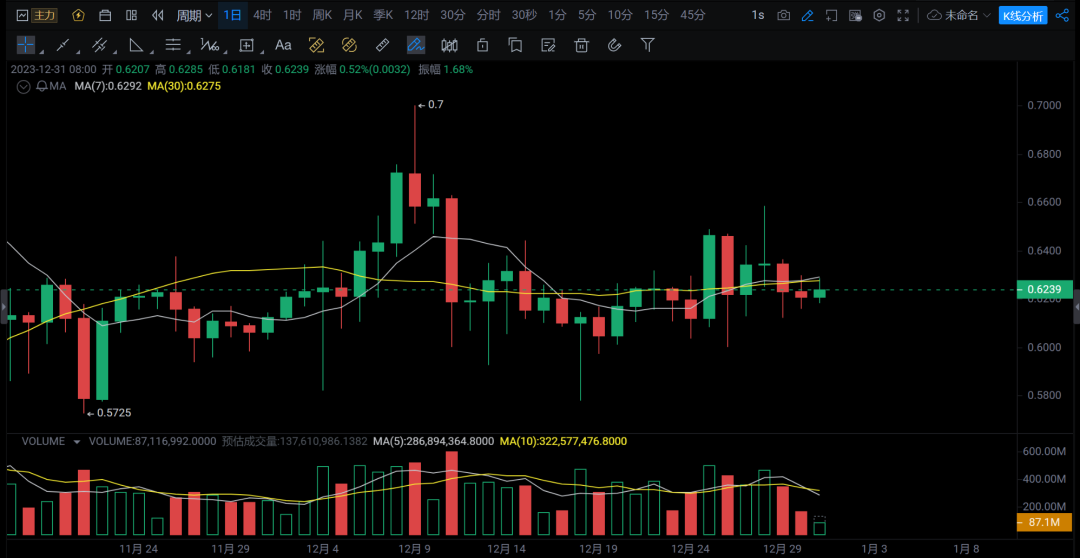Delete drawings with the trash icon

click(581, 45)
